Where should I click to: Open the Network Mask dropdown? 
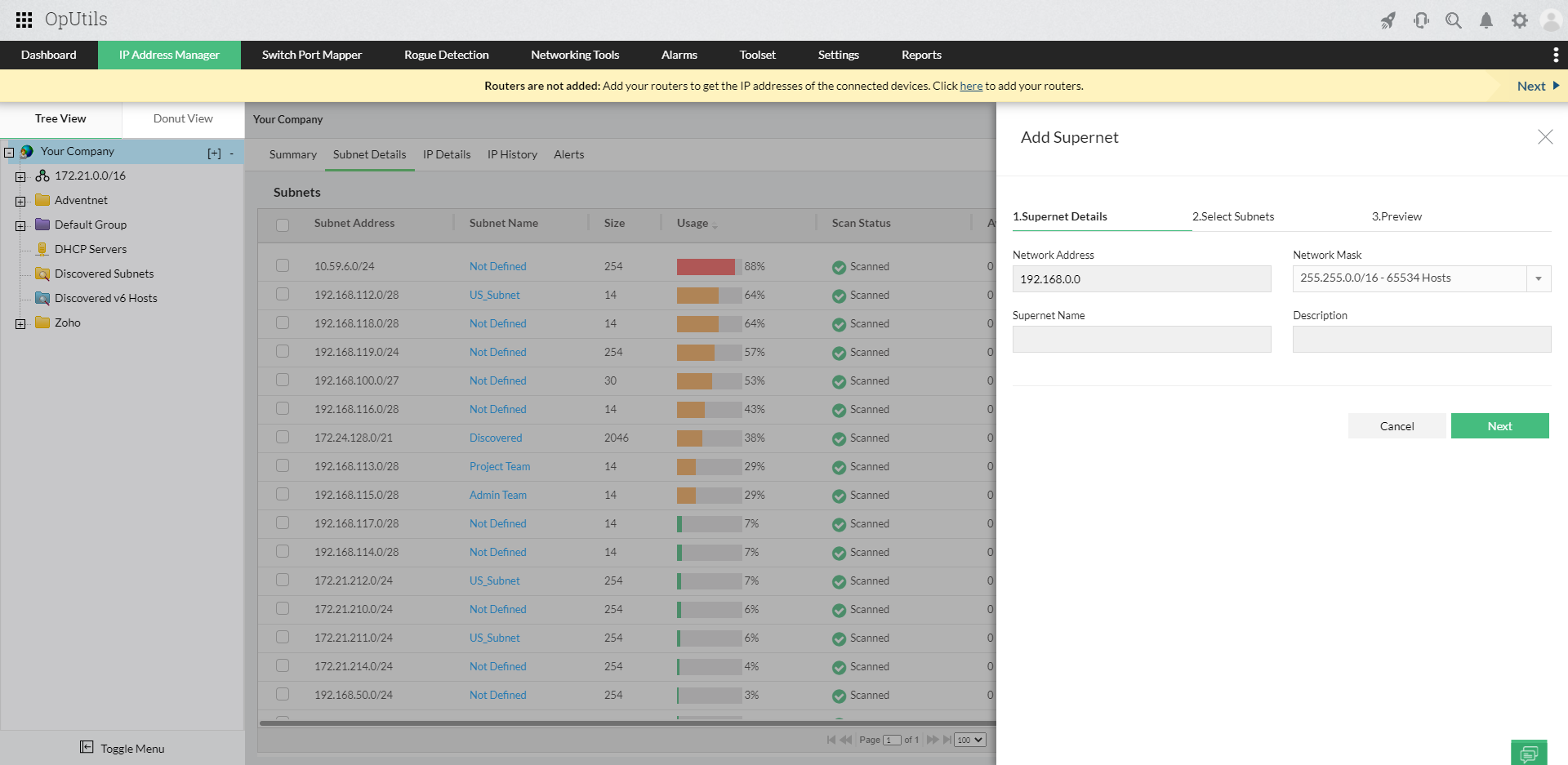1539,278
